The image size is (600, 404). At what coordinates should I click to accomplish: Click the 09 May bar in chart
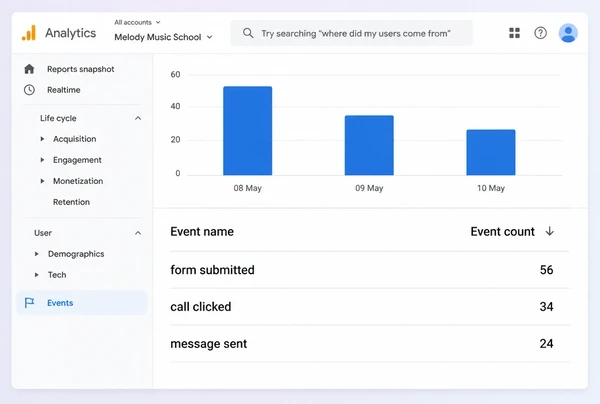(x=369, y=145)
